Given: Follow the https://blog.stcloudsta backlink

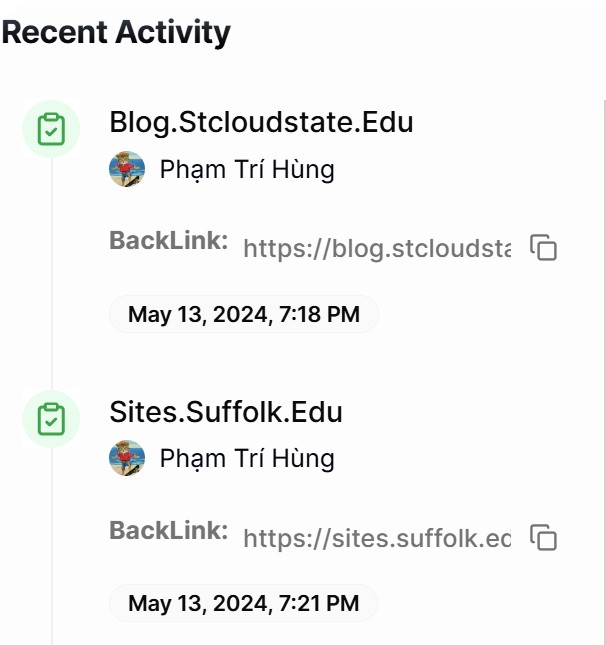Looking at the screenshot, I should click(x=377, y=248).
